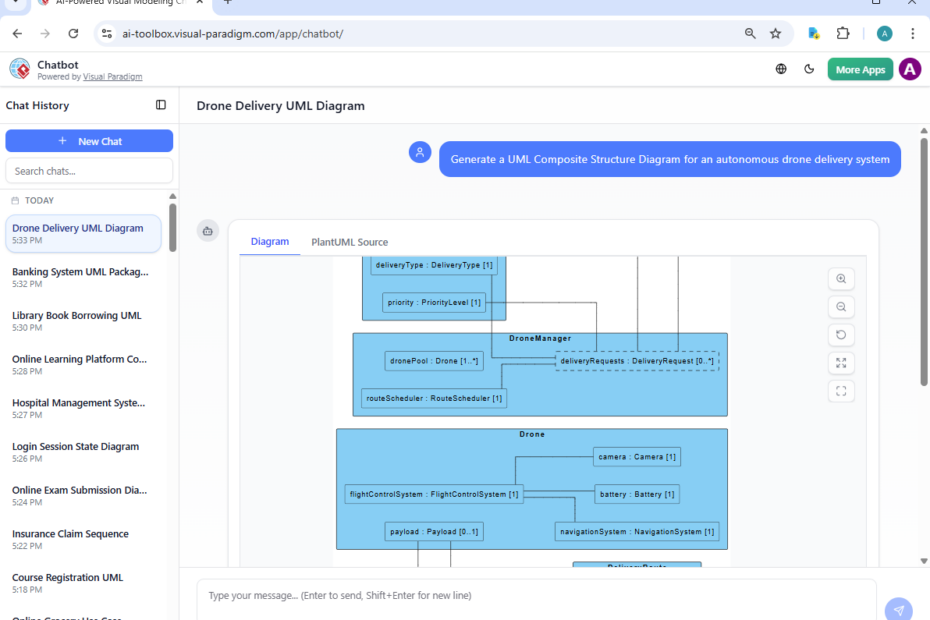930x620 pixels.
Task: Bookmark this page with the star icon
Action: [776, 33]
